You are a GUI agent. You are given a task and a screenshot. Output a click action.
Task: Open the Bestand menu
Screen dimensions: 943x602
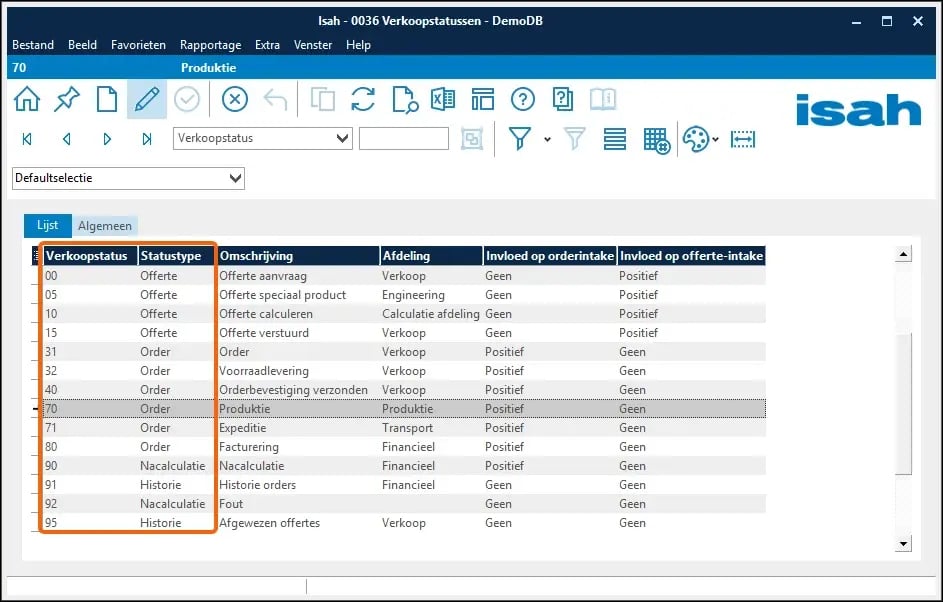(32, 45)
